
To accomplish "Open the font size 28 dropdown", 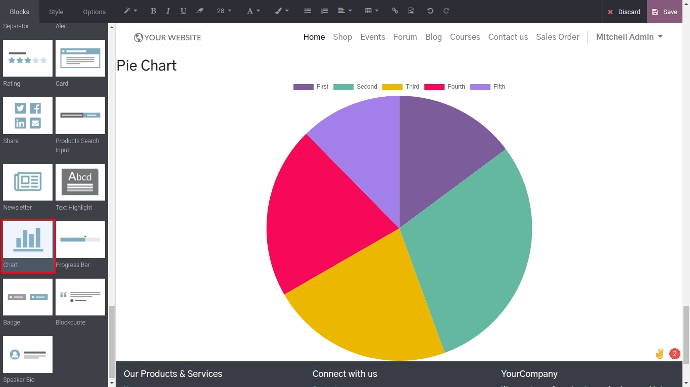I will coord(224,11).
